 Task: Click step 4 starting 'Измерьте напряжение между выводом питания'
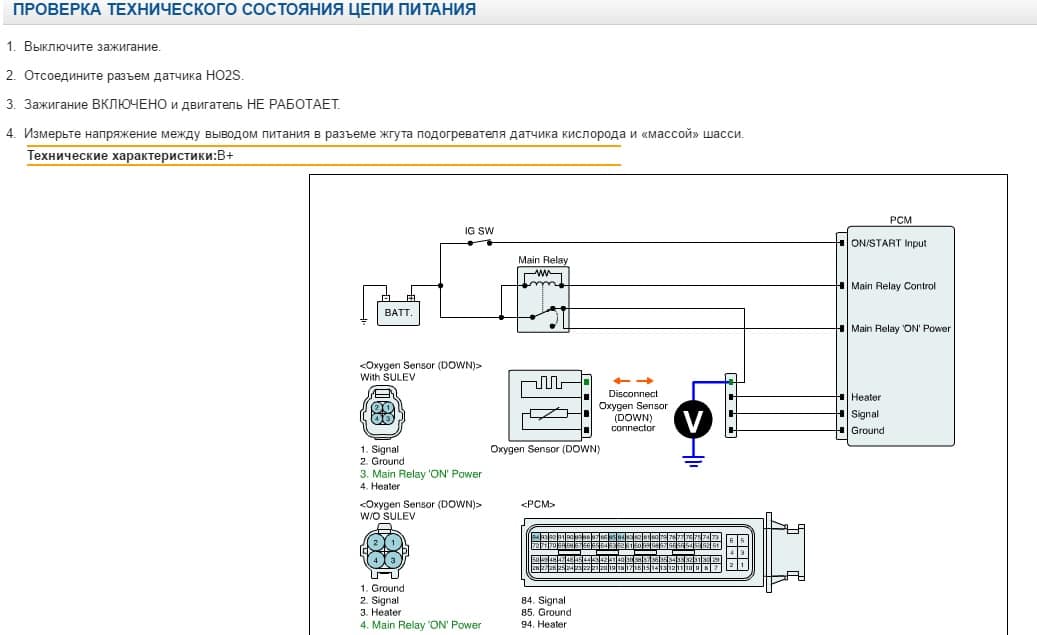pyautogui.click(x=384, y=134)
